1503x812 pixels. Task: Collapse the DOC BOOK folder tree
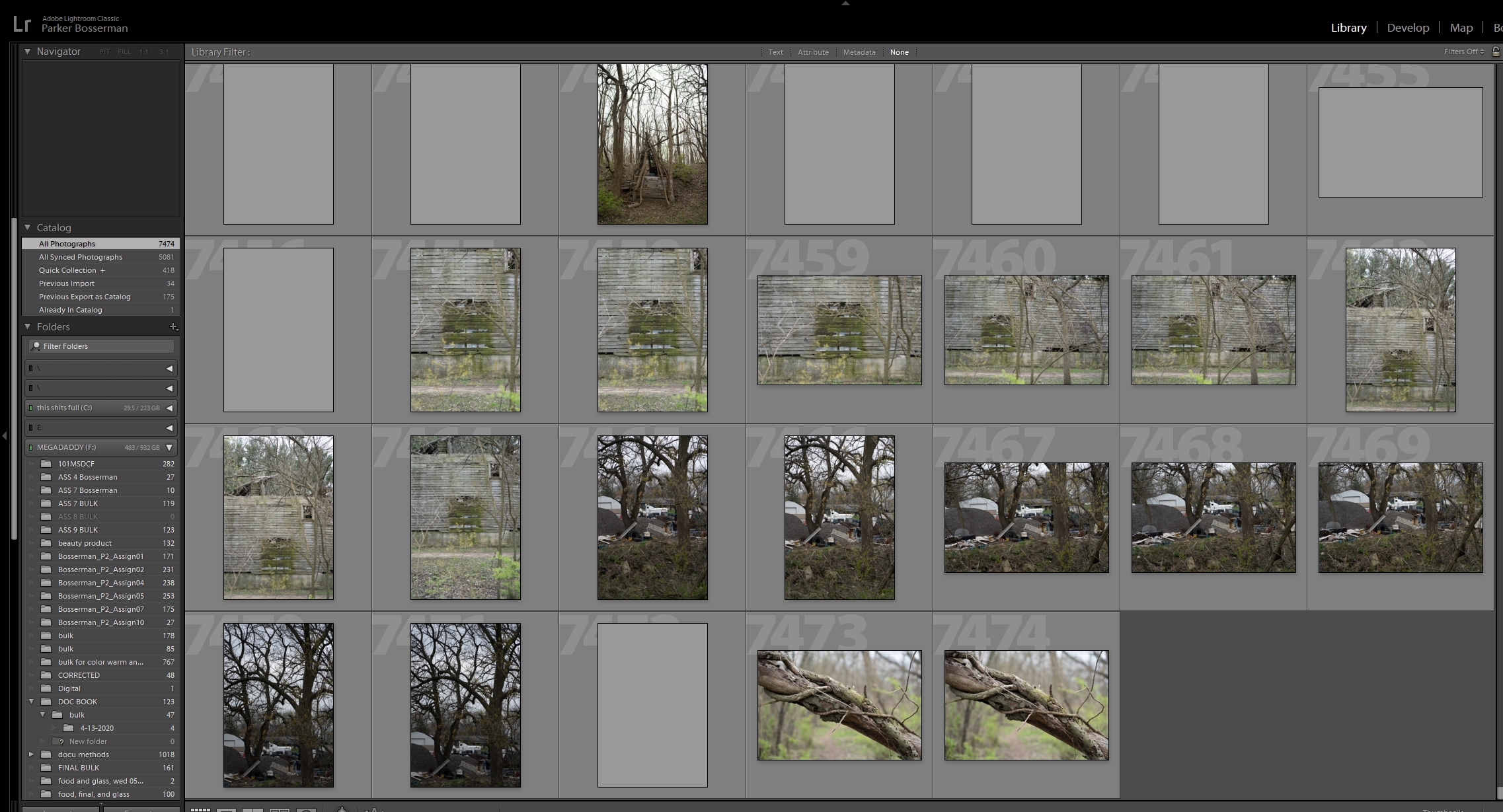pyautogui.click(x=32, y=701)
